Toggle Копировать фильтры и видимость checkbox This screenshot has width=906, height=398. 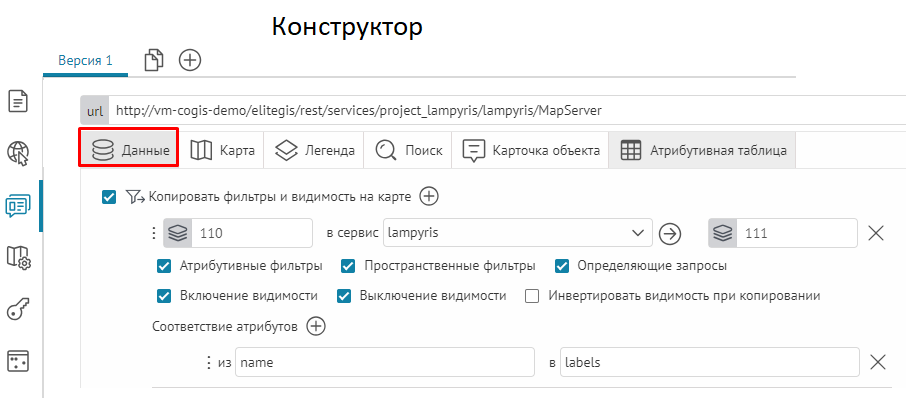[108, 197]
